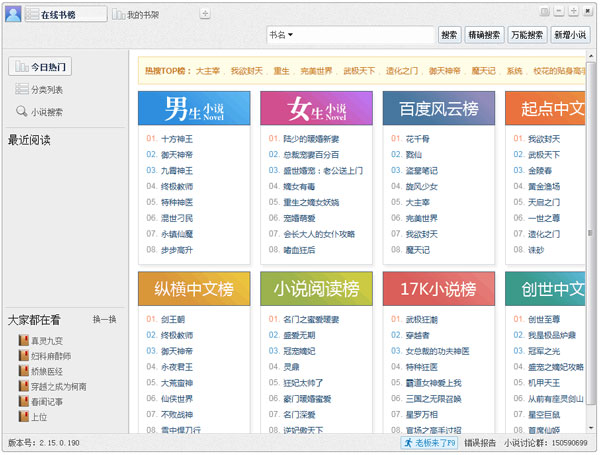Open the book 真灵九变
This screenshot has height=455, width=600.
click(x=41, y=341)
